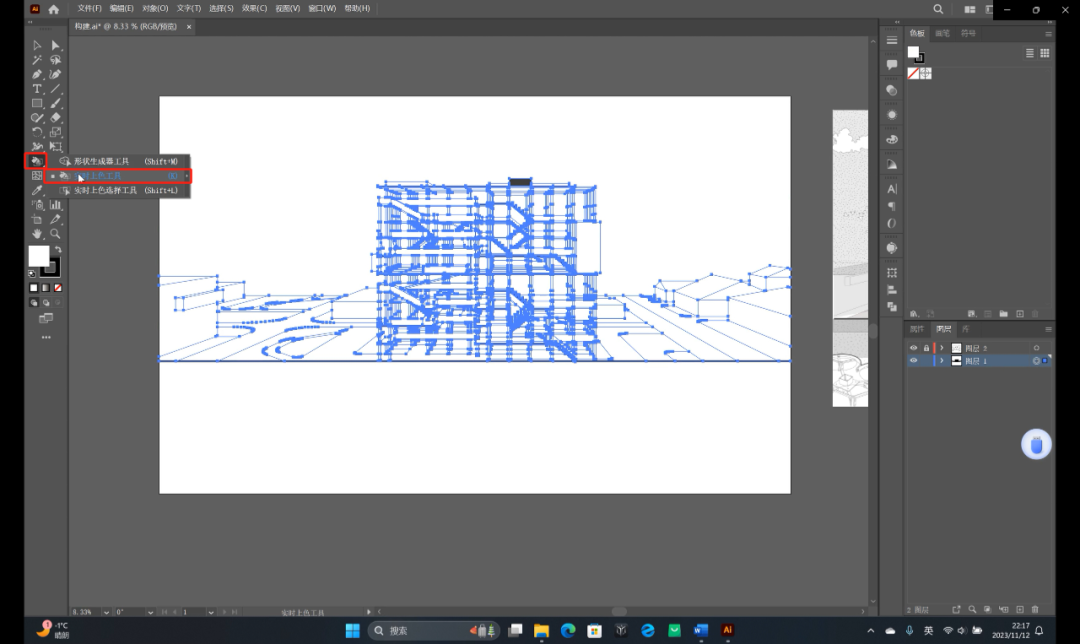1080x644 pixels.
Task: Toggle the lock on 图层 2
Action: (926, 348)
